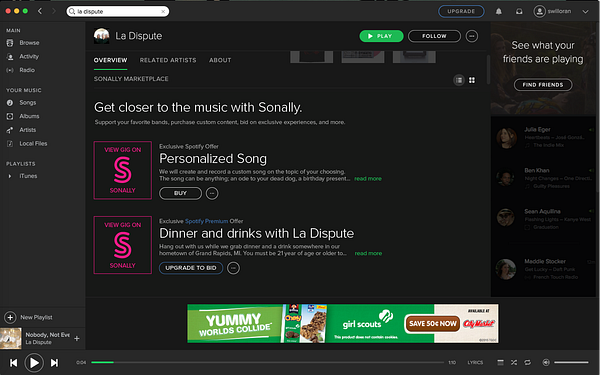Open more options for Dinner and drinks
Image resolution: width=600 pixels, height=375 pixels.
point(233,268)
